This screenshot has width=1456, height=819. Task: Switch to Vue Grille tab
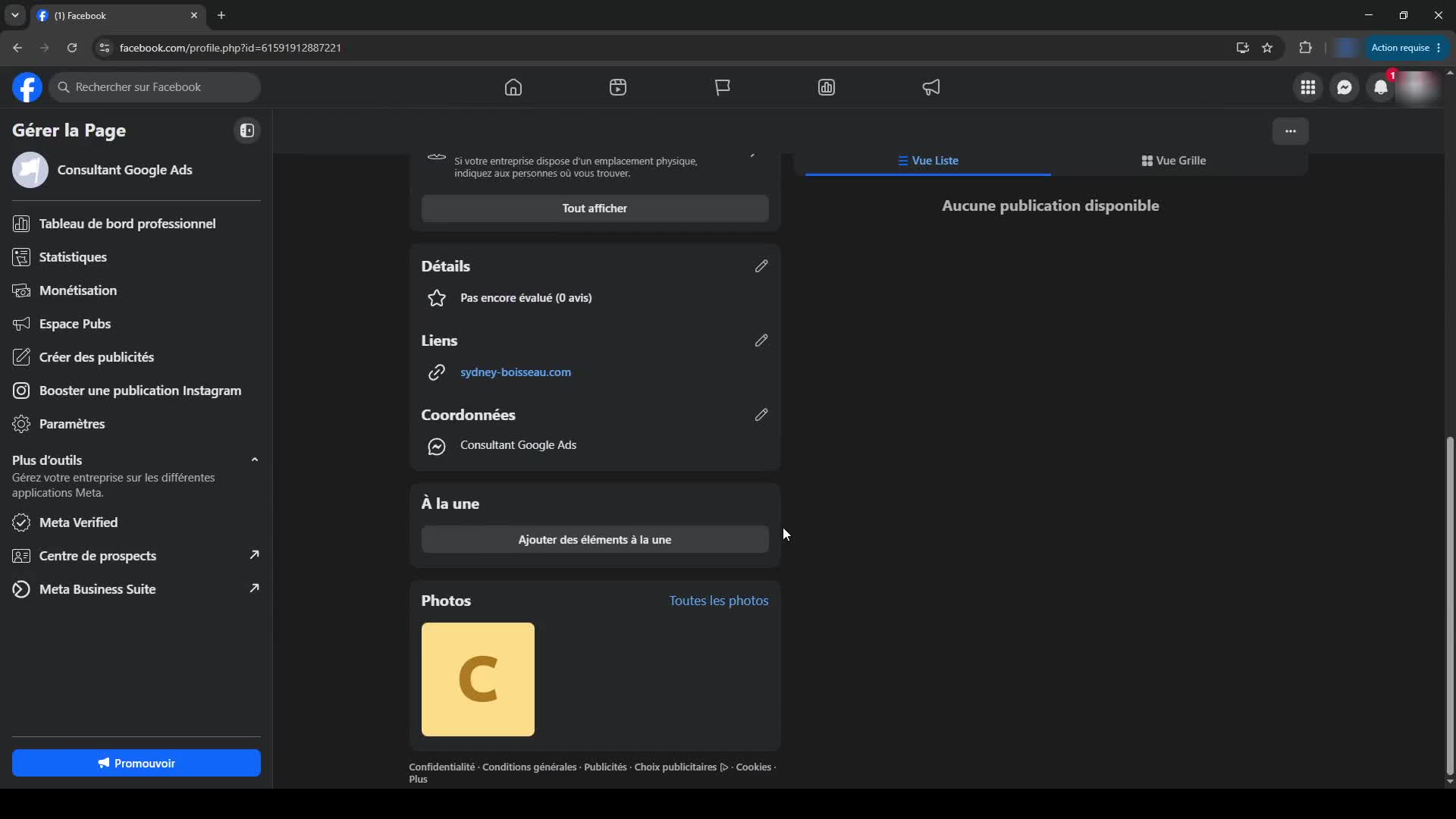coord(1174,161)
